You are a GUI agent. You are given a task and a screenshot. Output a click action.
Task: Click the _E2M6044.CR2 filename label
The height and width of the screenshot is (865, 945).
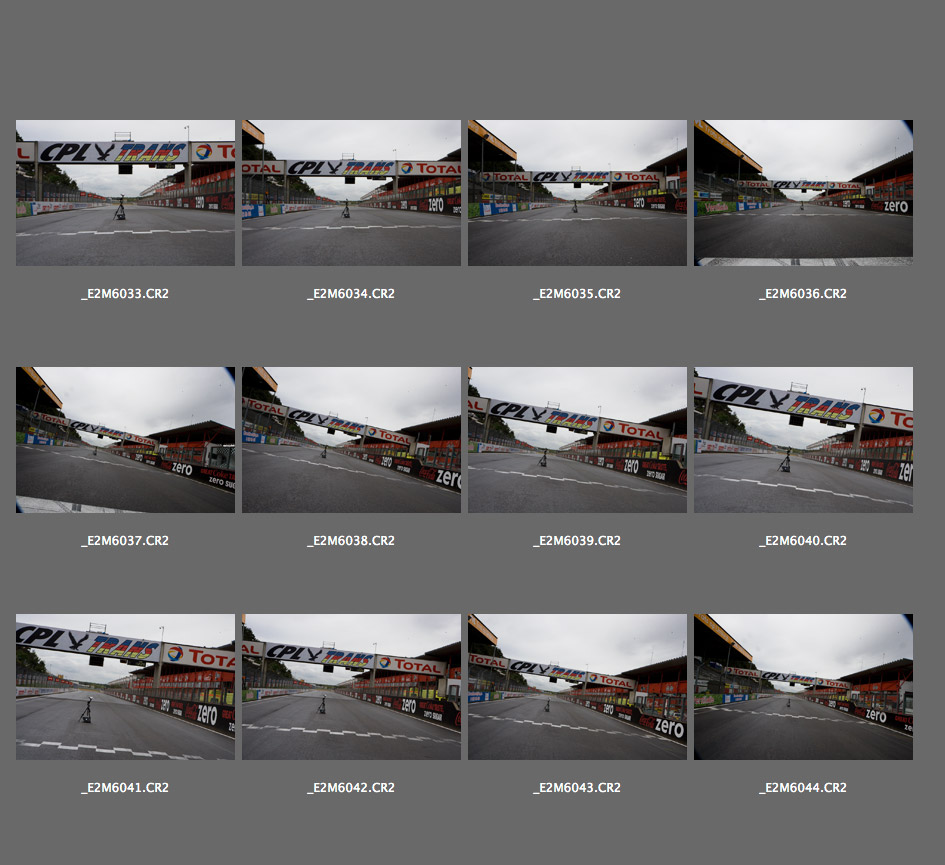pos(803,788)
